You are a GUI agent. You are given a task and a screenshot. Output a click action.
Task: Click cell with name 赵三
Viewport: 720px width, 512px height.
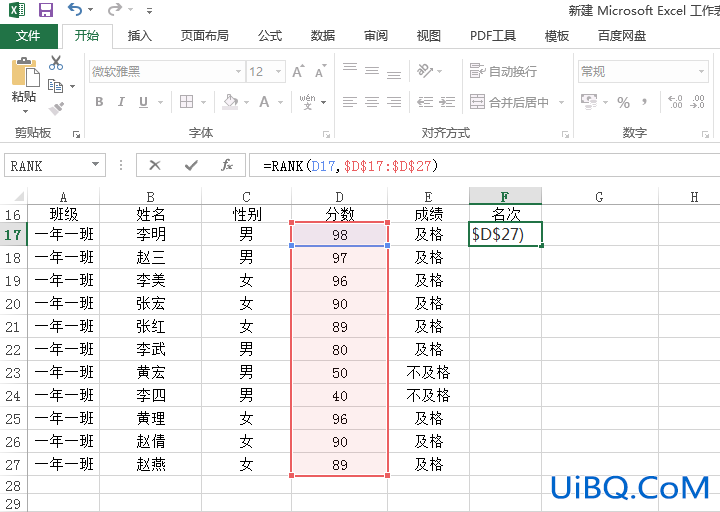coord(151,258)
